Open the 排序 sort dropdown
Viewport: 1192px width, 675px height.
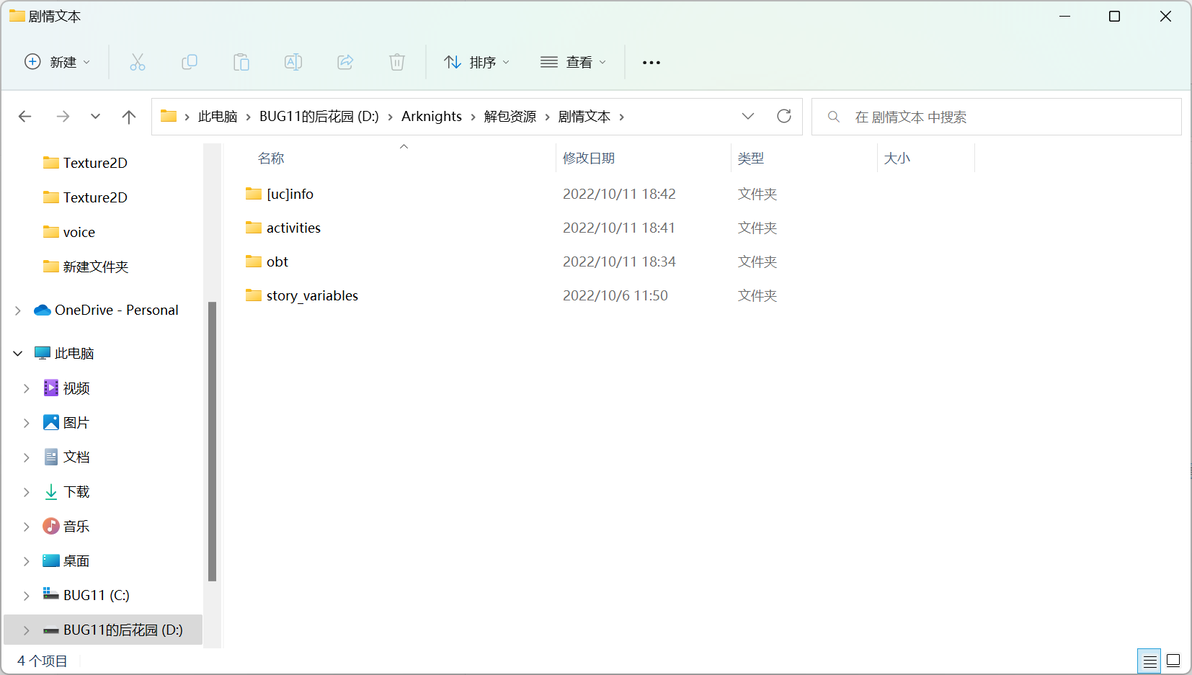tap(477, 62)
